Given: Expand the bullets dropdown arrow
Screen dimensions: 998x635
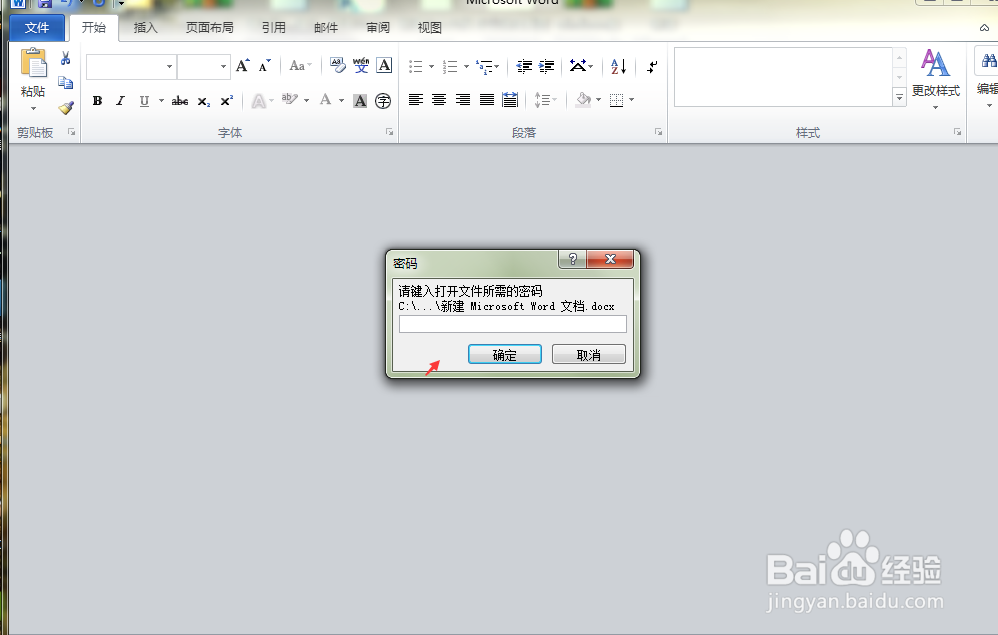Looking at the screenshot, I should coord(431,66).
